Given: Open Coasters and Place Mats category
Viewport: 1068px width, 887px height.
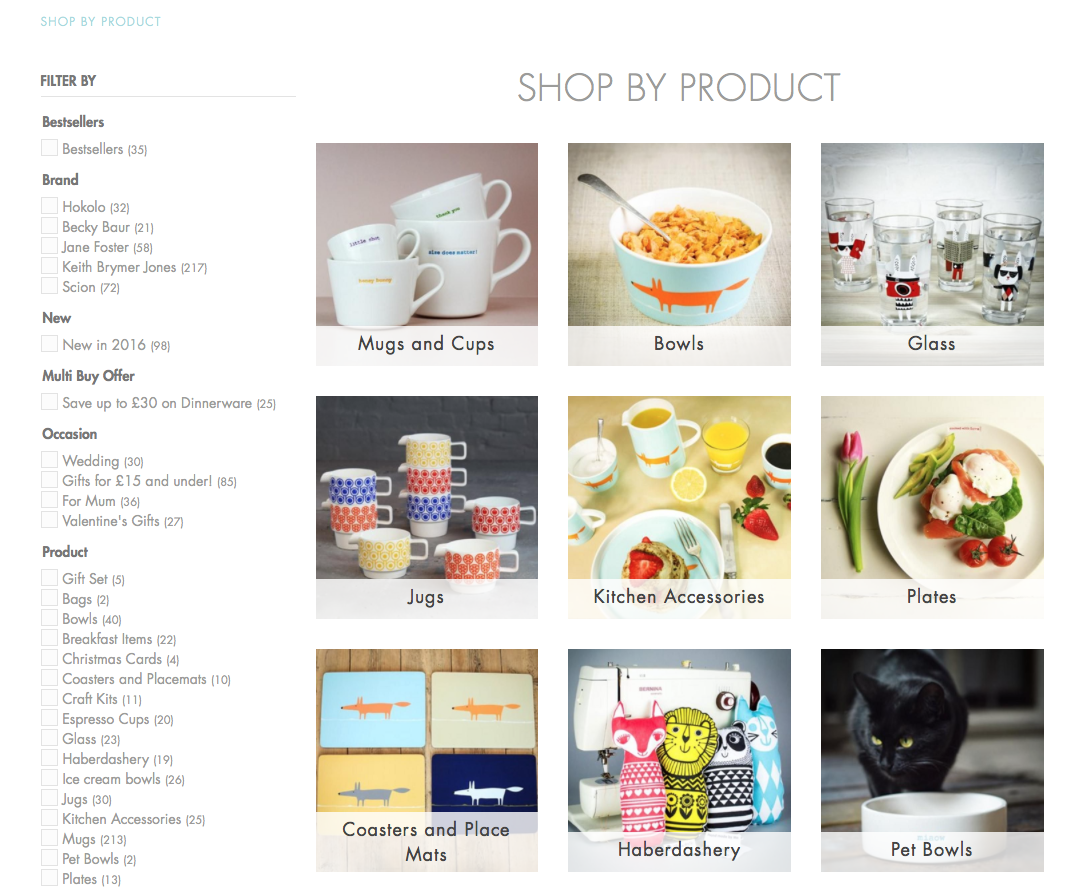Looking at the screenshot, I should click(426, 760).
